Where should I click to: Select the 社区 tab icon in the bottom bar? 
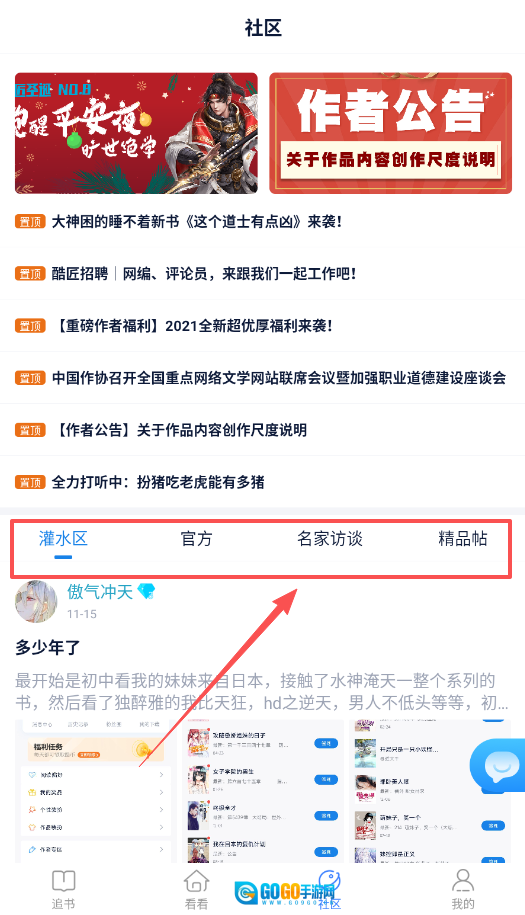tap(330, 882)
